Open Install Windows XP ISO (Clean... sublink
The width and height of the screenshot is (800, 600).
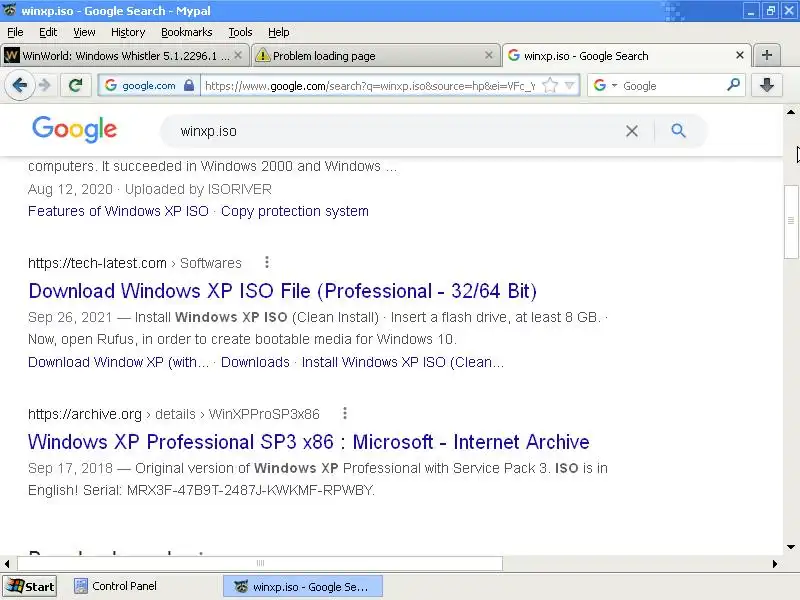point(403,362)
